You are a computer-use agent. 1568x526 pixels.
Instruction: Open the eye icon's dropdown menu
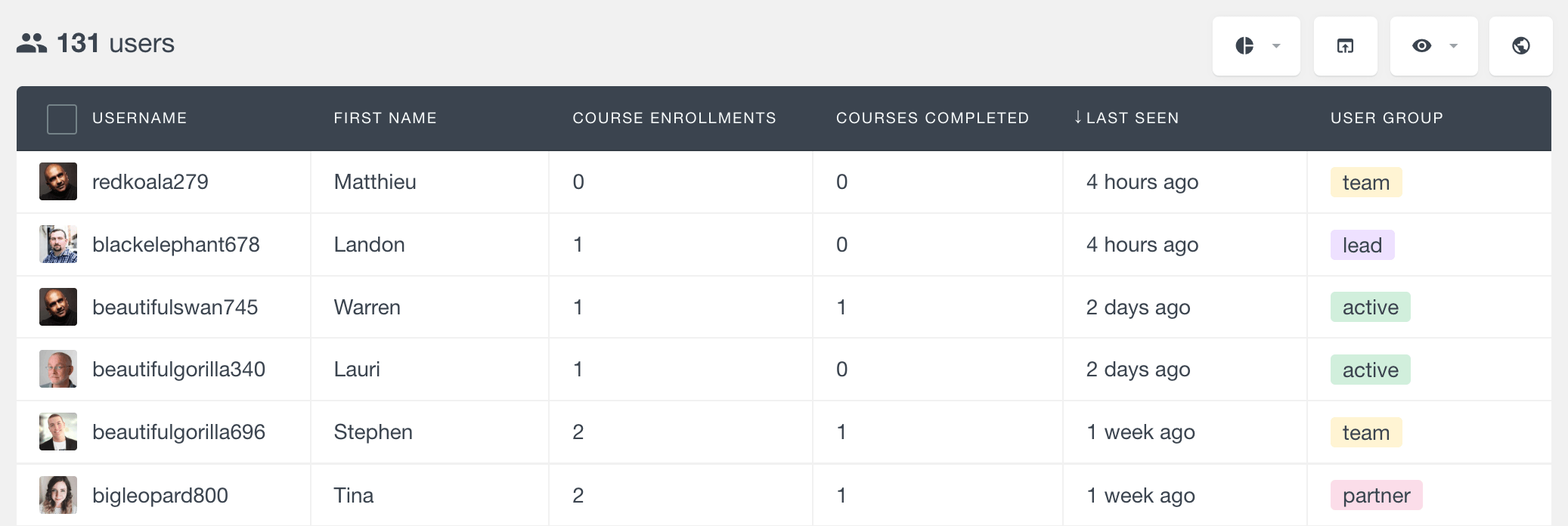(1452, 46)
